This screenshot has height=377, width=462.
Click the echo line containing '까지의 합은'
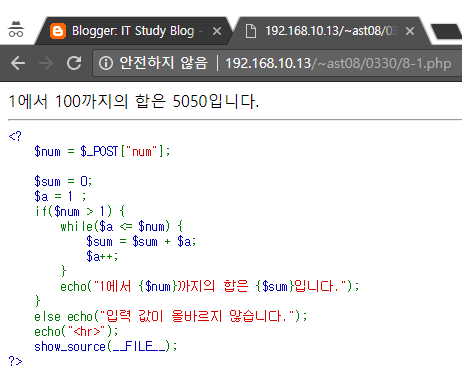[x=210, y=286]
